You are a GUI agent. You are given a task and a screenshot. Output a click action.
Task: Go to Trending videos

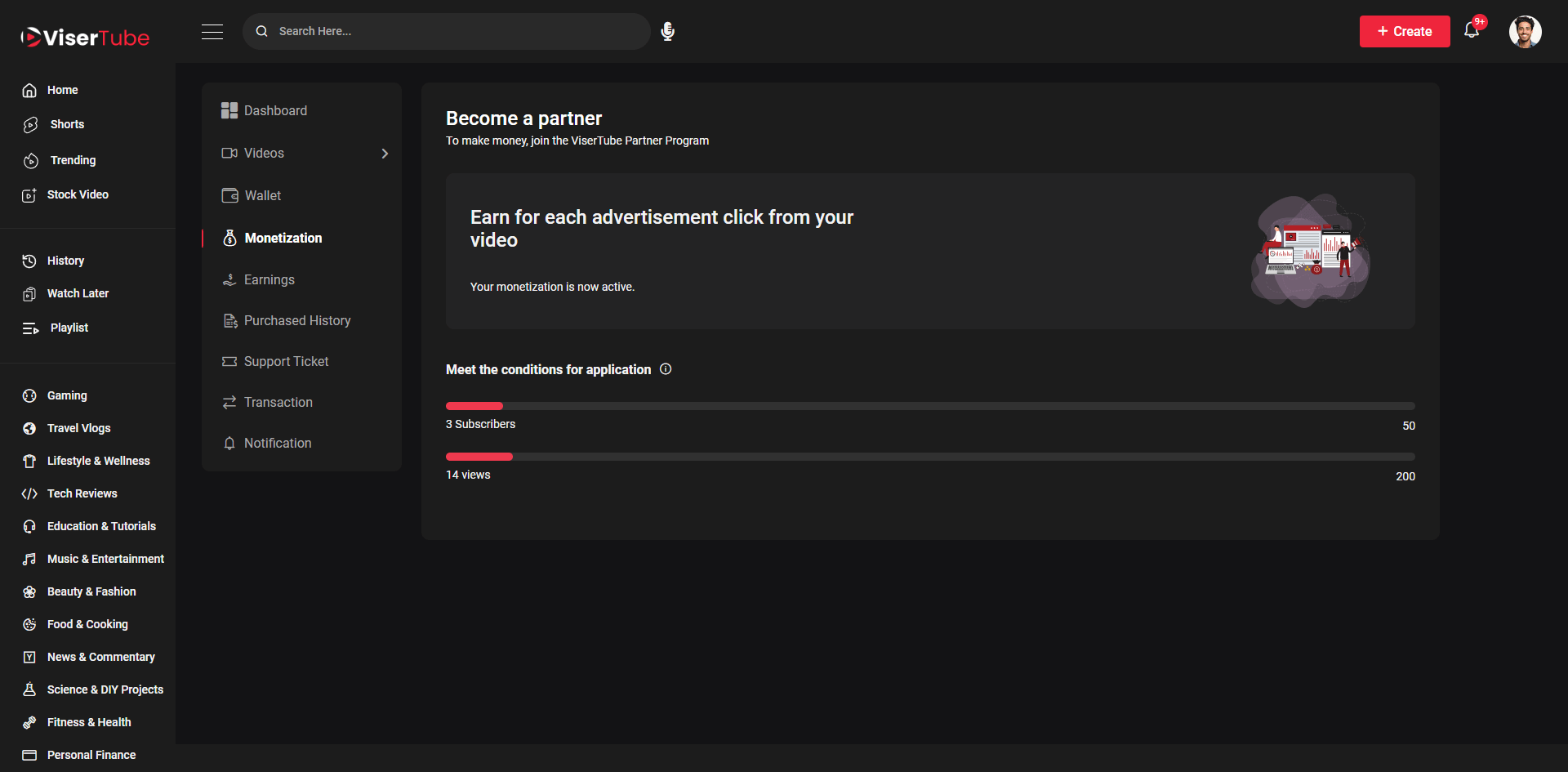click(73, 160)
